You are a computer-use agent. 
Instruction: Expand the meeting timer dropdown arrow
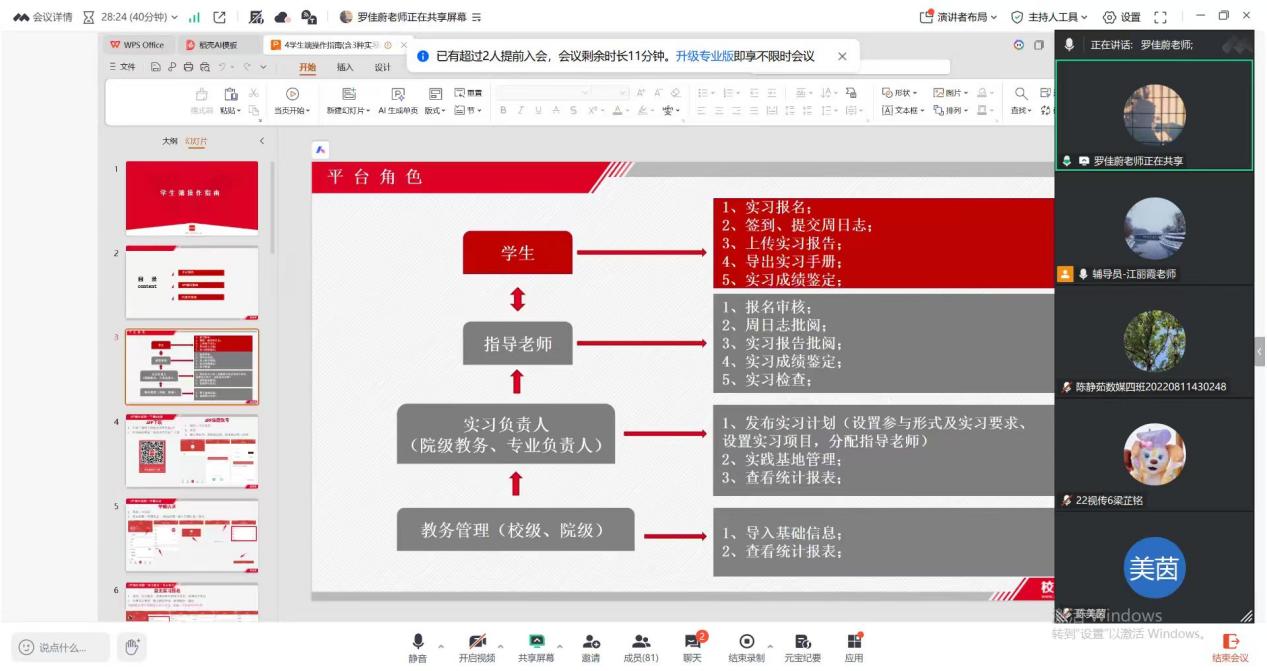tap(176, 16)
